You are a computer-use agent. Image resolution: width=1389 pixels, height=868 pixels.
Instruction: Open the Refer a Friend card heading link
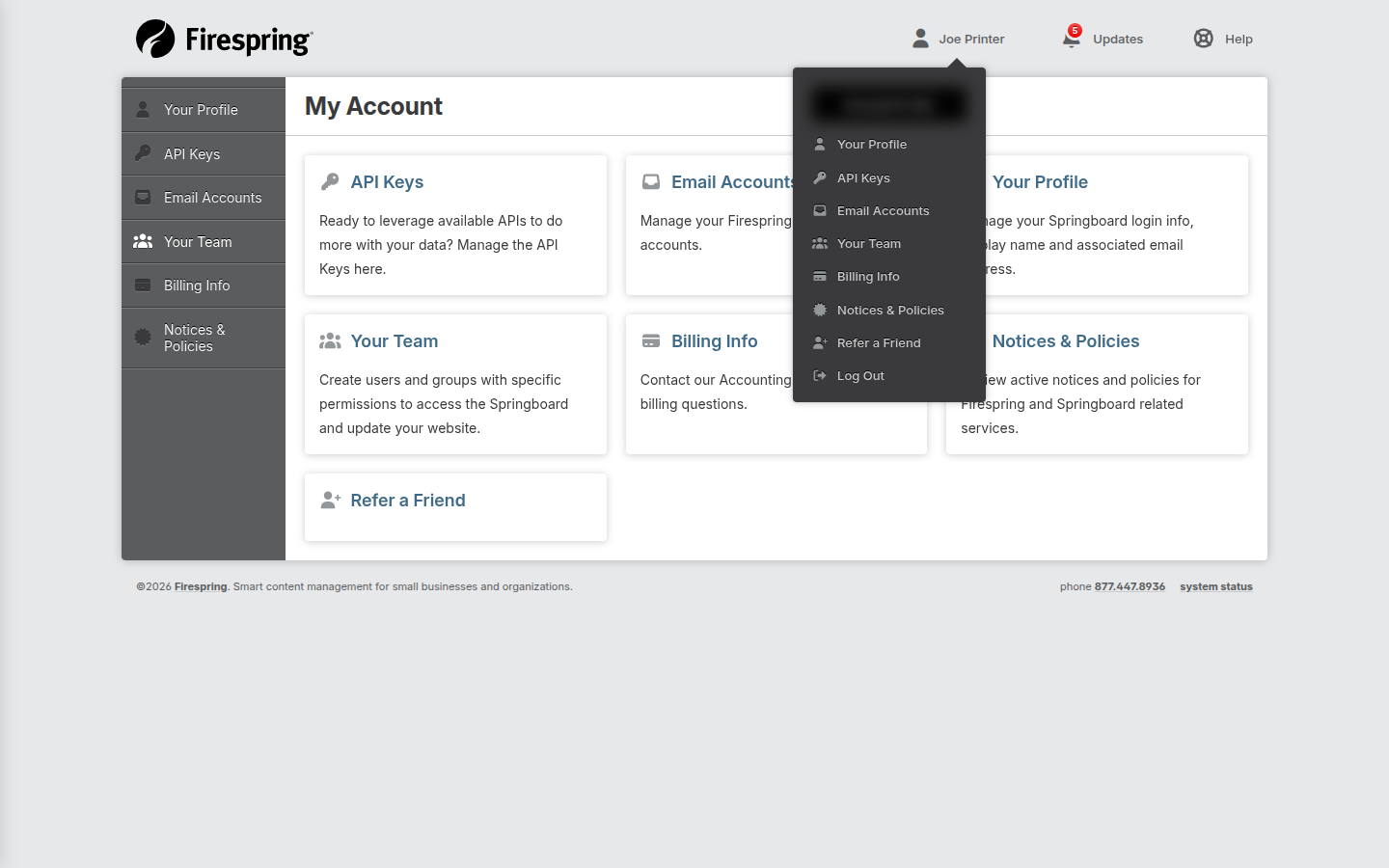408,501
